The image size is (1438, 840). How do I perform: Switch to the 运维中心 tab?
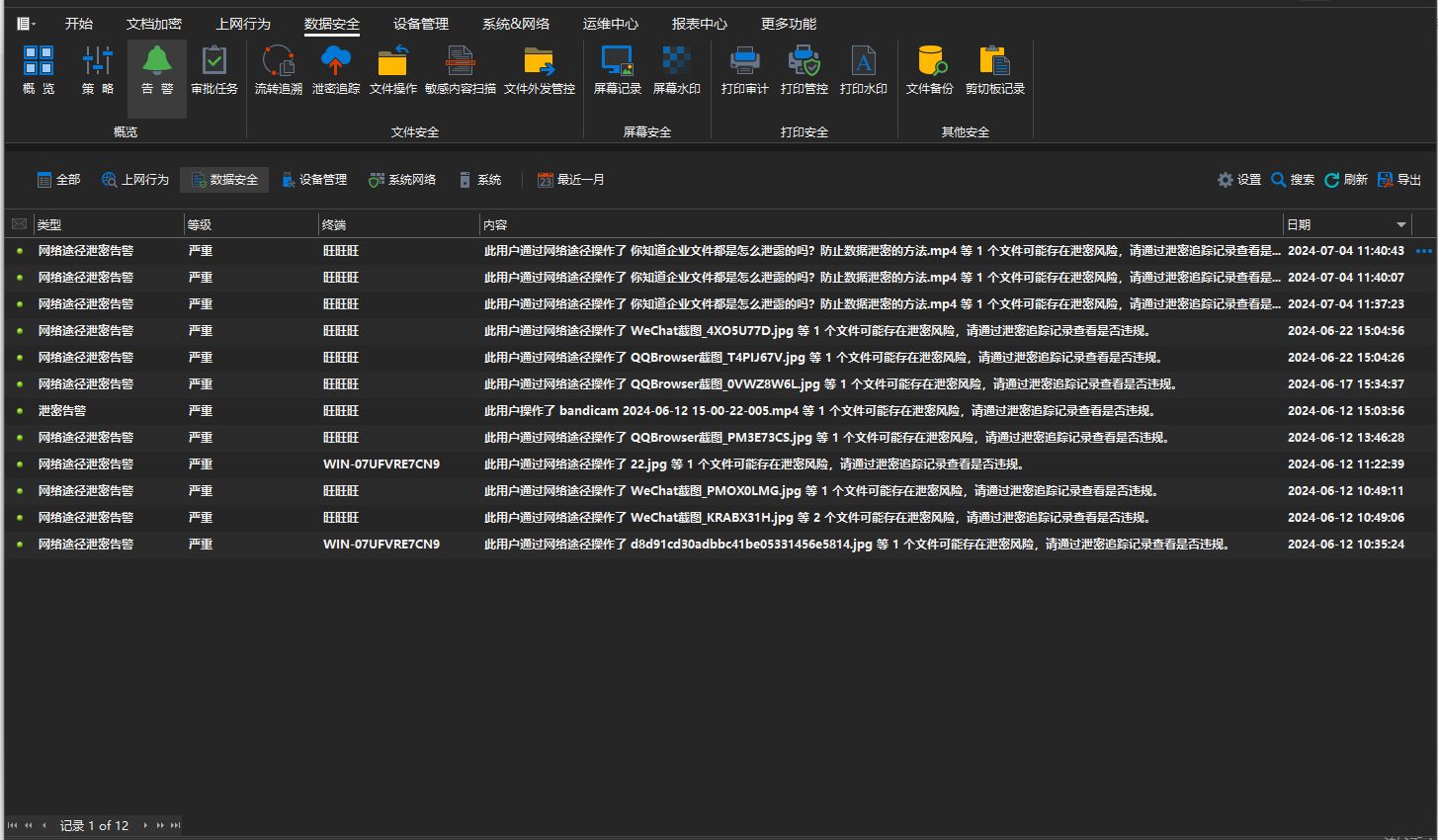pos(611,24)
